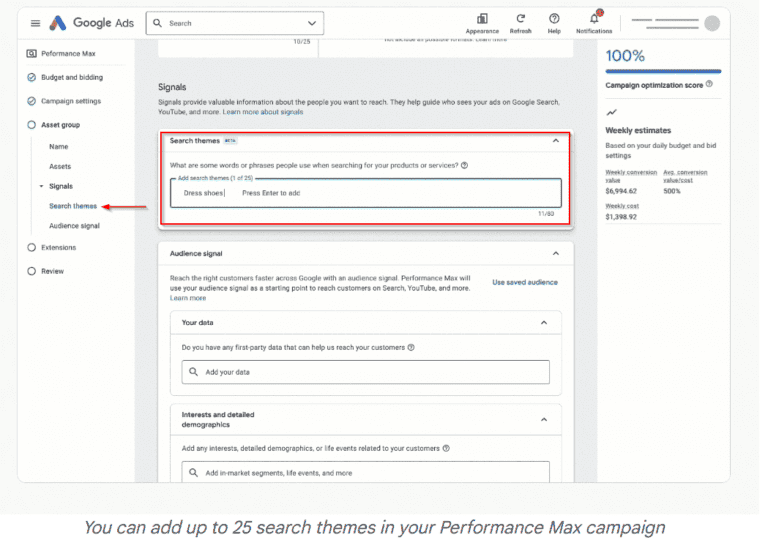768x543 pixels.
Task: Click Use saved audience
Action: [x=525, y=283]
